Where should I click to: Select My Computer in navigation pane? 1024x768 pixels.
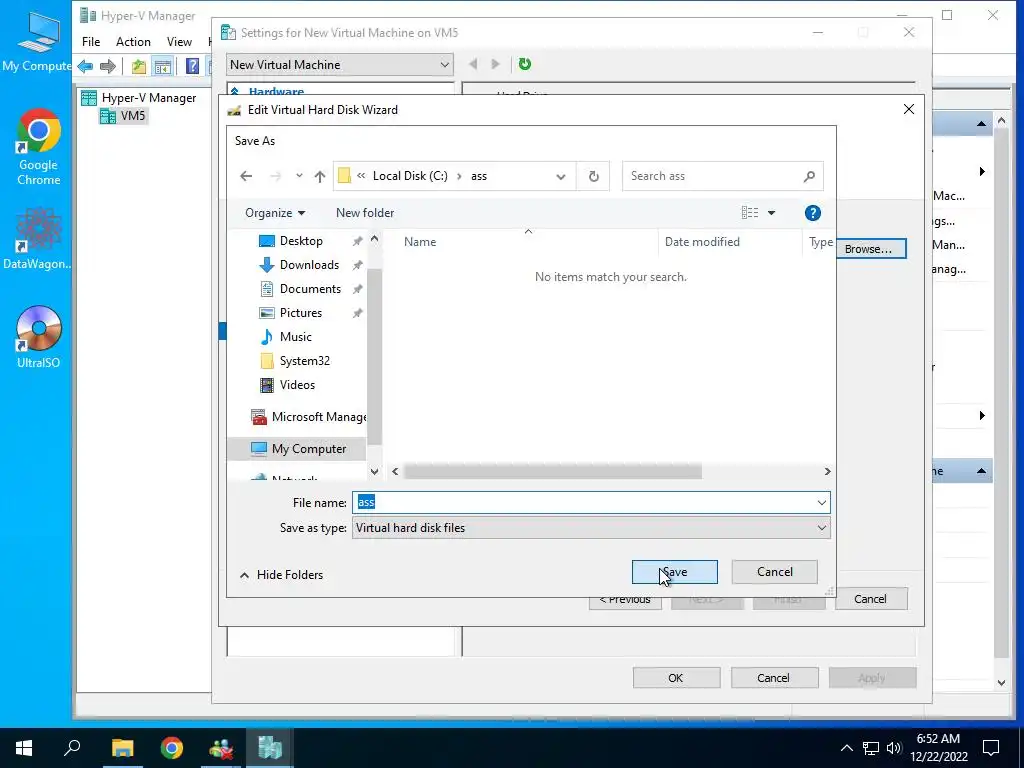pos(298,449)
